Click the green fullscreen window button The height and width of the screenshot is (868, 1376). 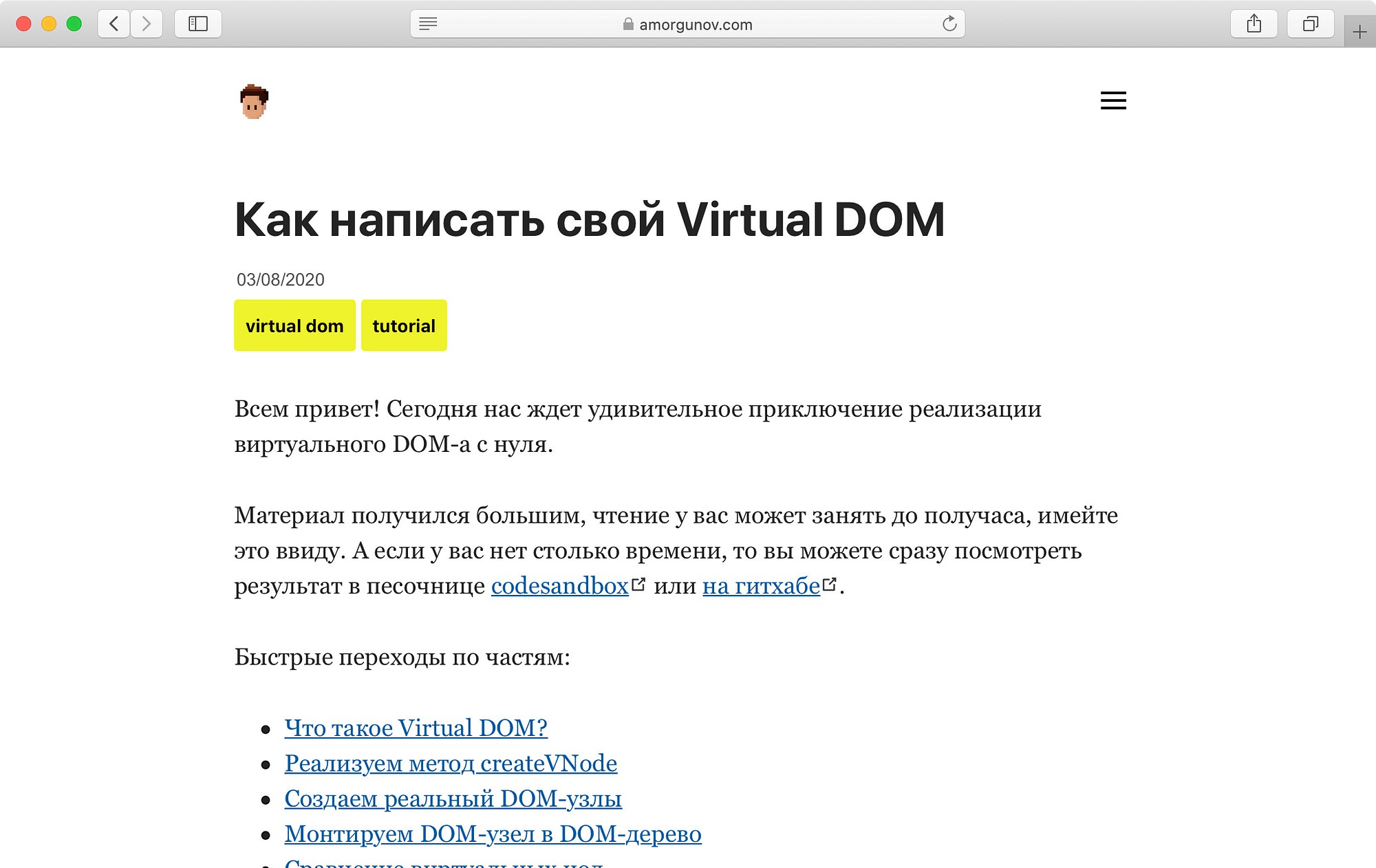point(74,24)
